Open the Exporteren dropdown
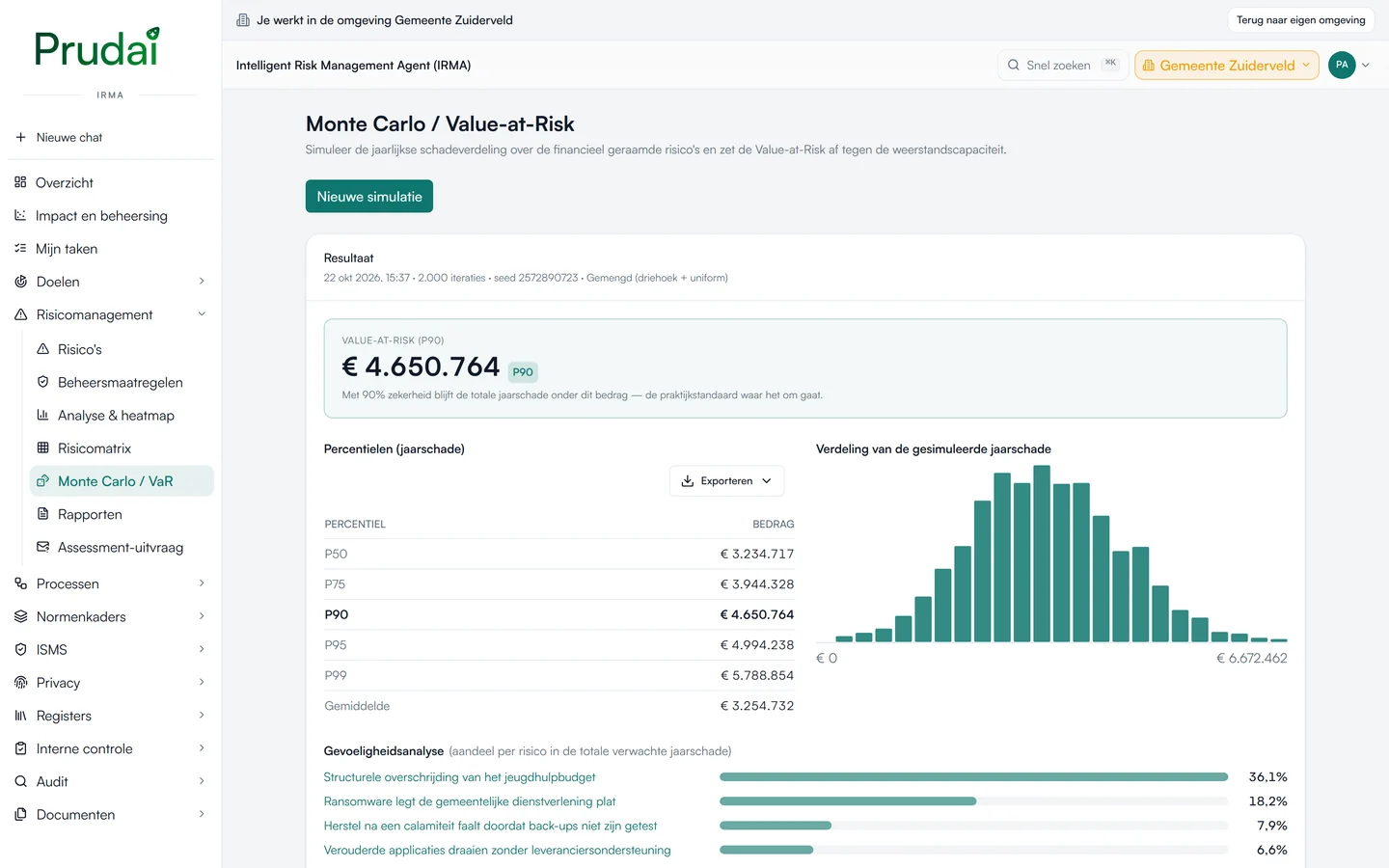1389x868 pixels. click(726, 480)
